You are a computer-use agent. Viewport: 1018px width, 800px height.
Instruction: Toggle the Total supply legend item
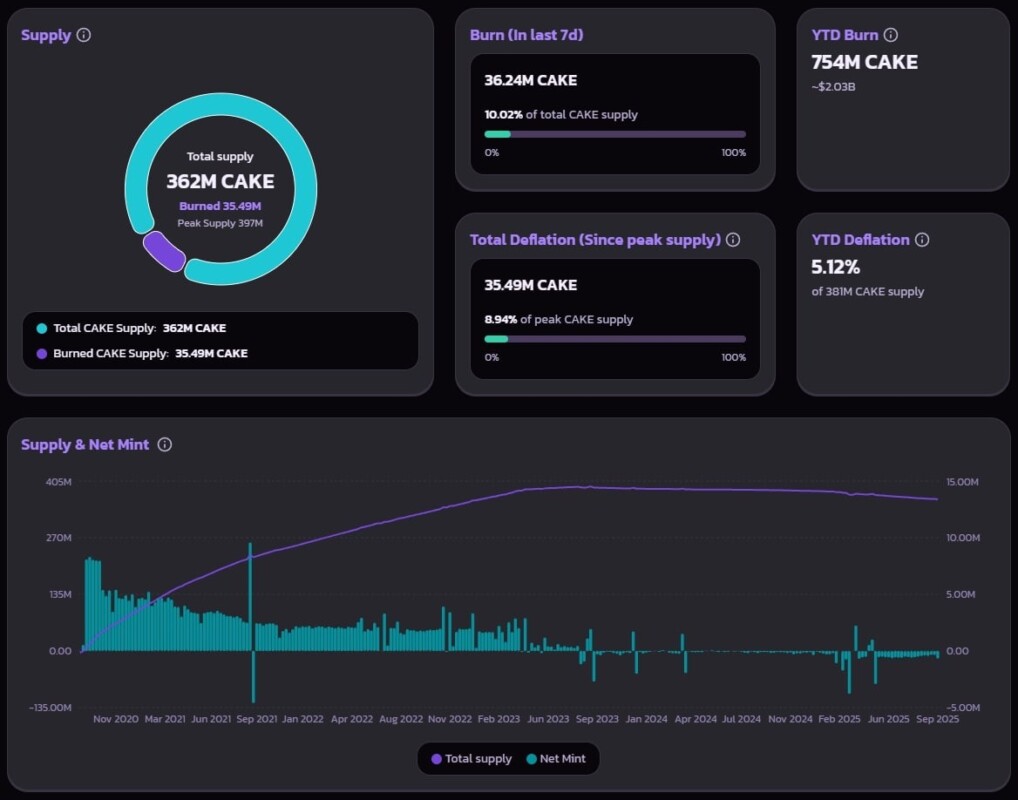(x=471, y=759)
